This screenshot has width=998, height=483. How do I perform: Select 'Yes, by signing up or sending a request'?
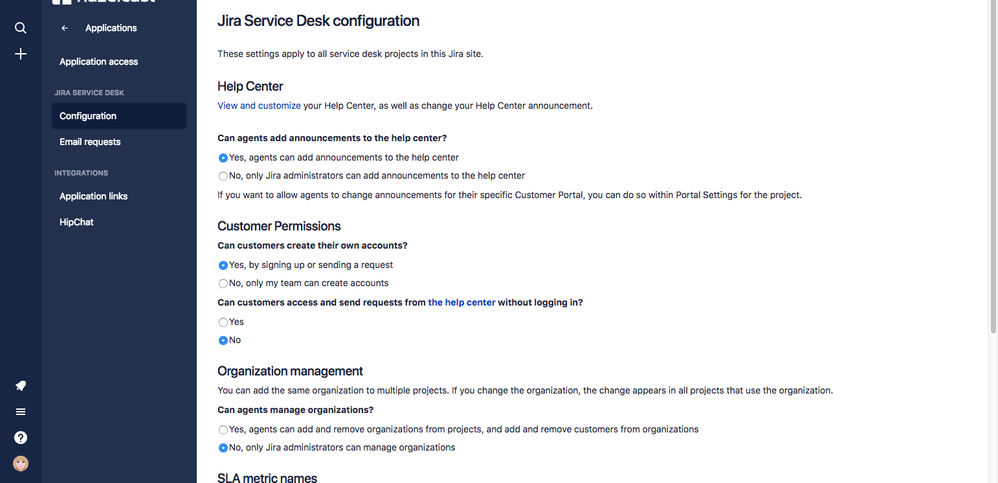[223, 265]
